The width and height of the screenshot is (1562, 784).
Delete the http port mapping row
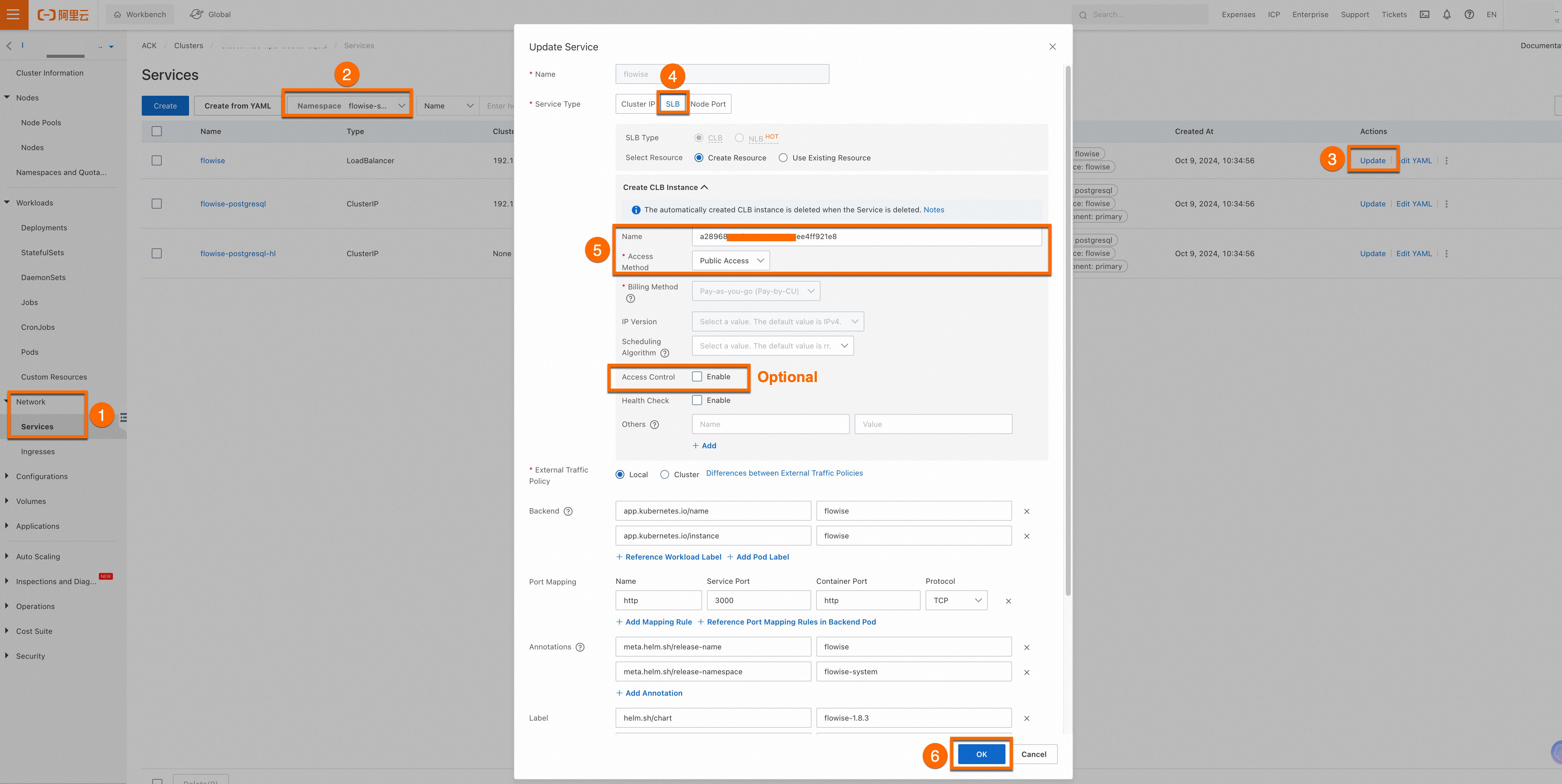point(1008,601)
